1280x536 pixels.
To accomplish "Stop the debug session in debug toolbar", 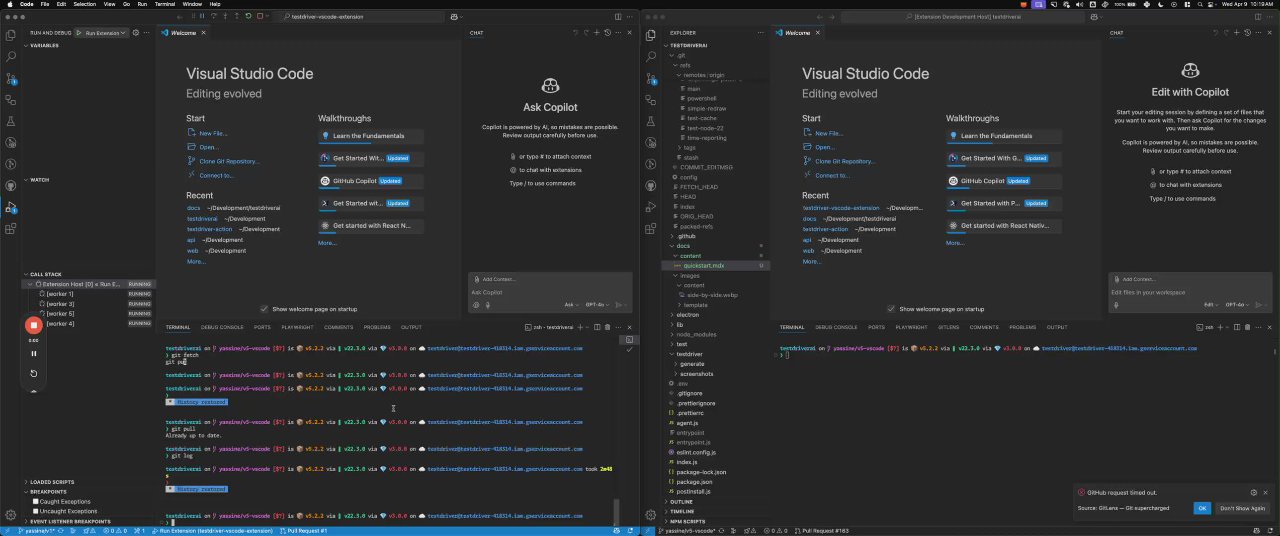I will click(x=260, y=16).
